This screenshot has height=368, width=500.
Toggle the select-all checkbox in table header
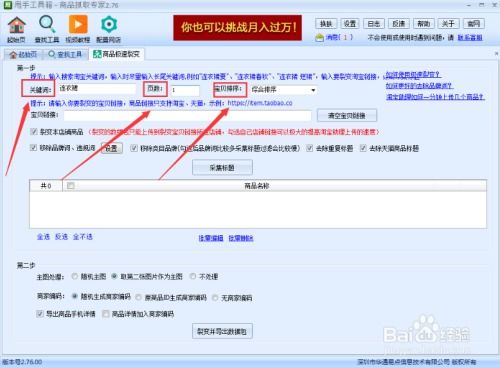(x=70, y=186)
